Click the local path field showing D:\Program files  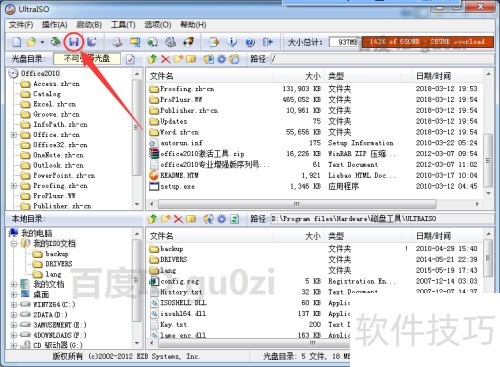(x=382, y=219)
